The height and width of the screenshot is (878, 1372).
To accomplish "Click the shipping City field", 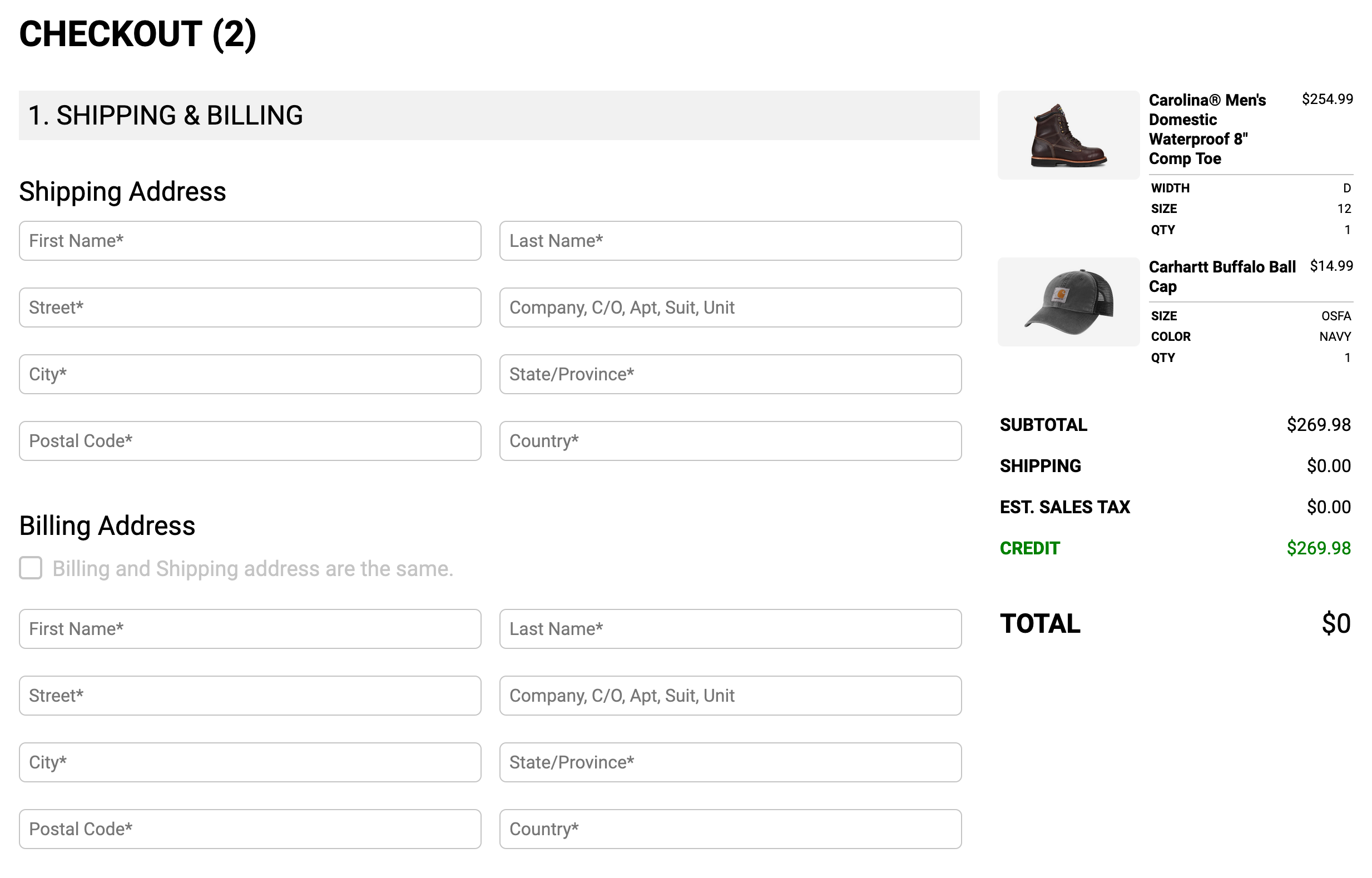I will pyautogui.click(x=250, y=374).
